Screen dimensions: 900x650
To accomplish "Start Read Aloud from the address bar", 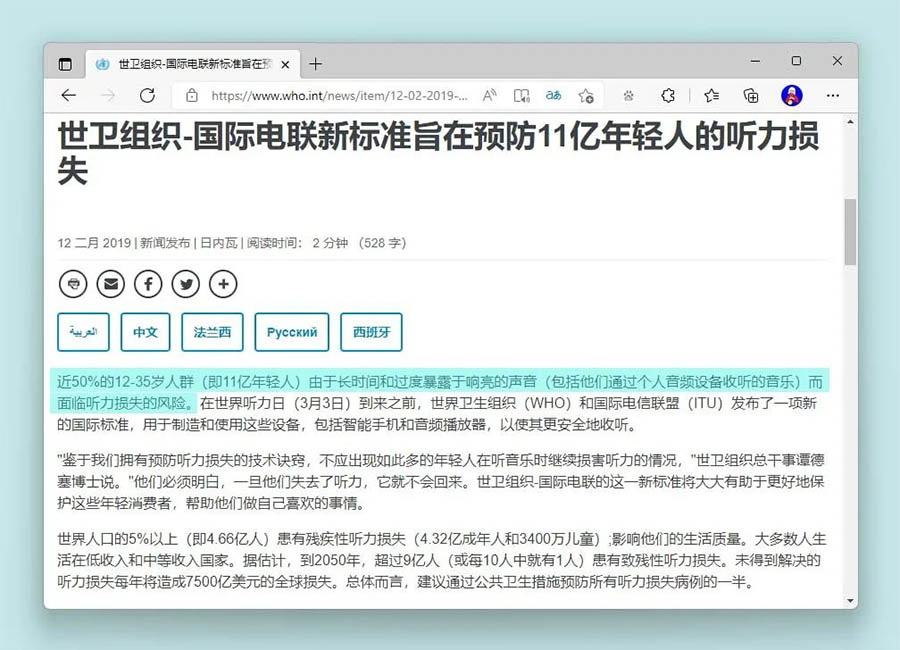I will [490, 95].
